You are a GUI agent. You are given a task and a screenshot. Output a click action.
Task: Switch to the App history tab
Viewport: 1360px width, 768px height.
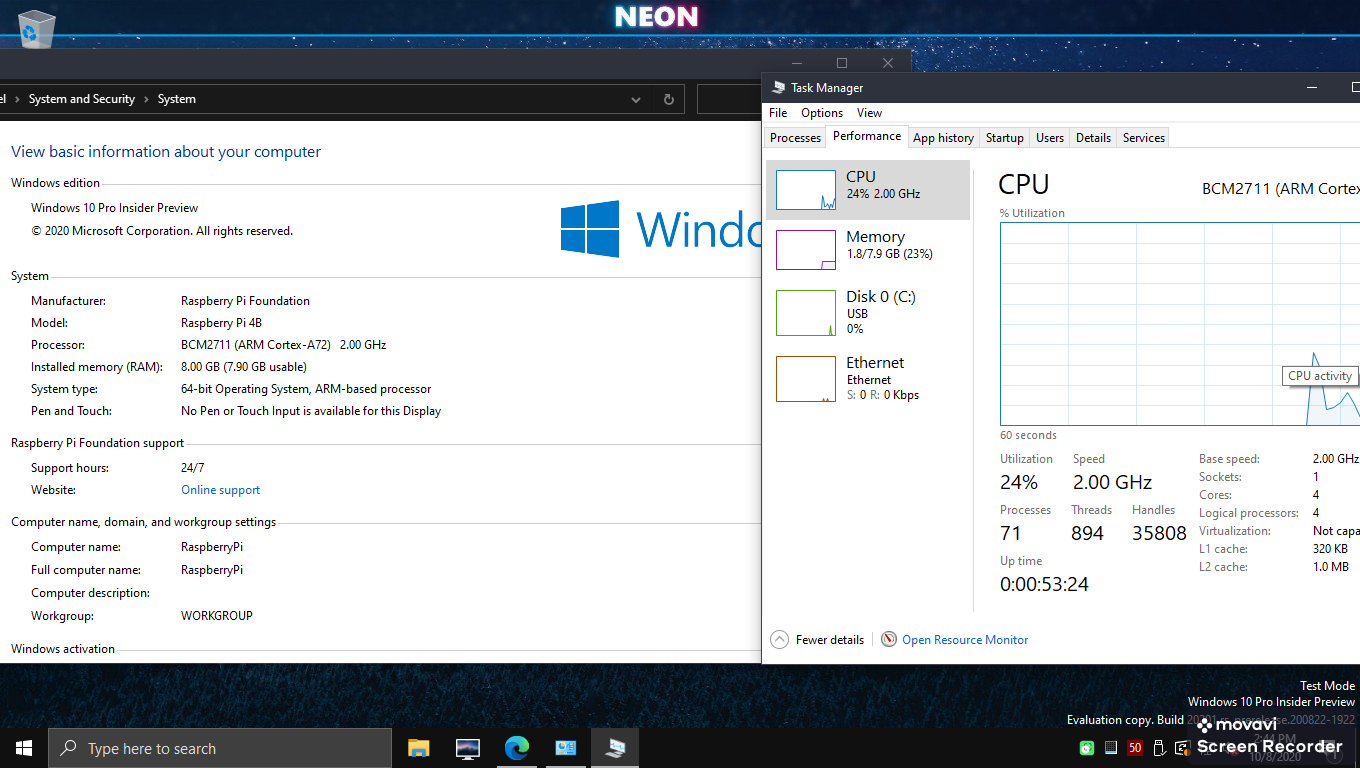[x=943, y=138]
